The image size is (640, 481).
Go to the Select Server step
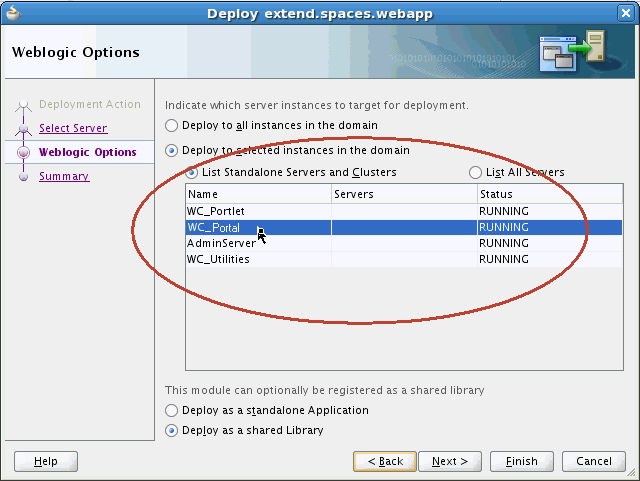pyautogui.click(x=73, y=128)
